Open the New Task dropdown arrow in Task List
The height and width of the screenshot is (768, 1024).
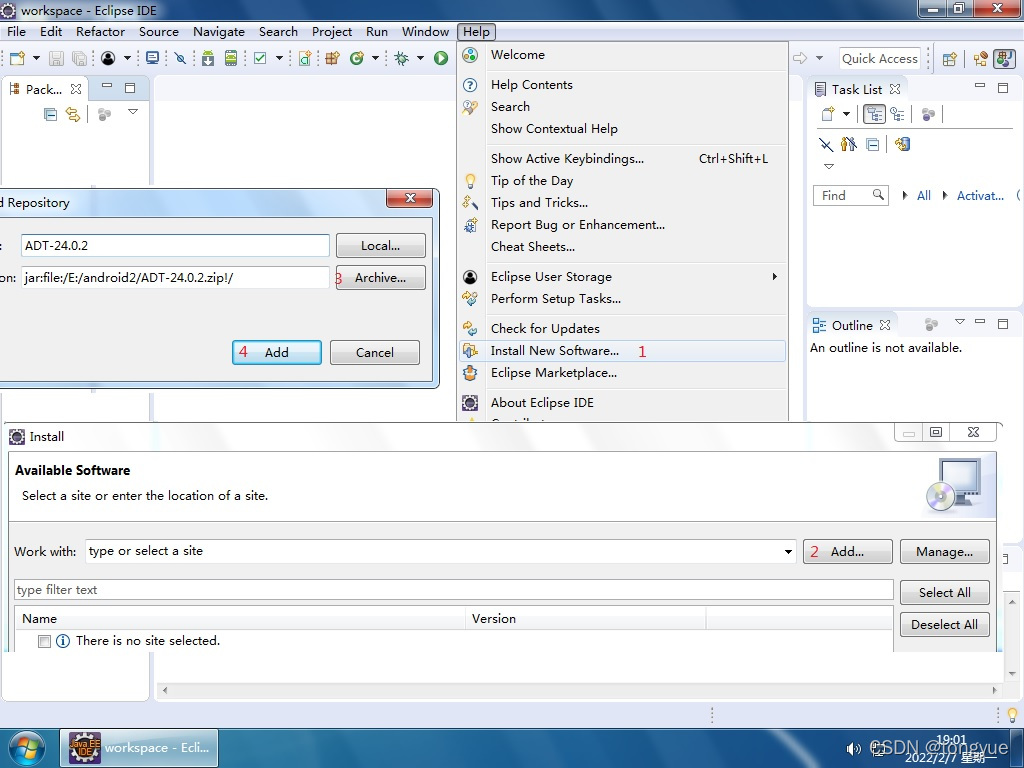[x=846, y=114]
